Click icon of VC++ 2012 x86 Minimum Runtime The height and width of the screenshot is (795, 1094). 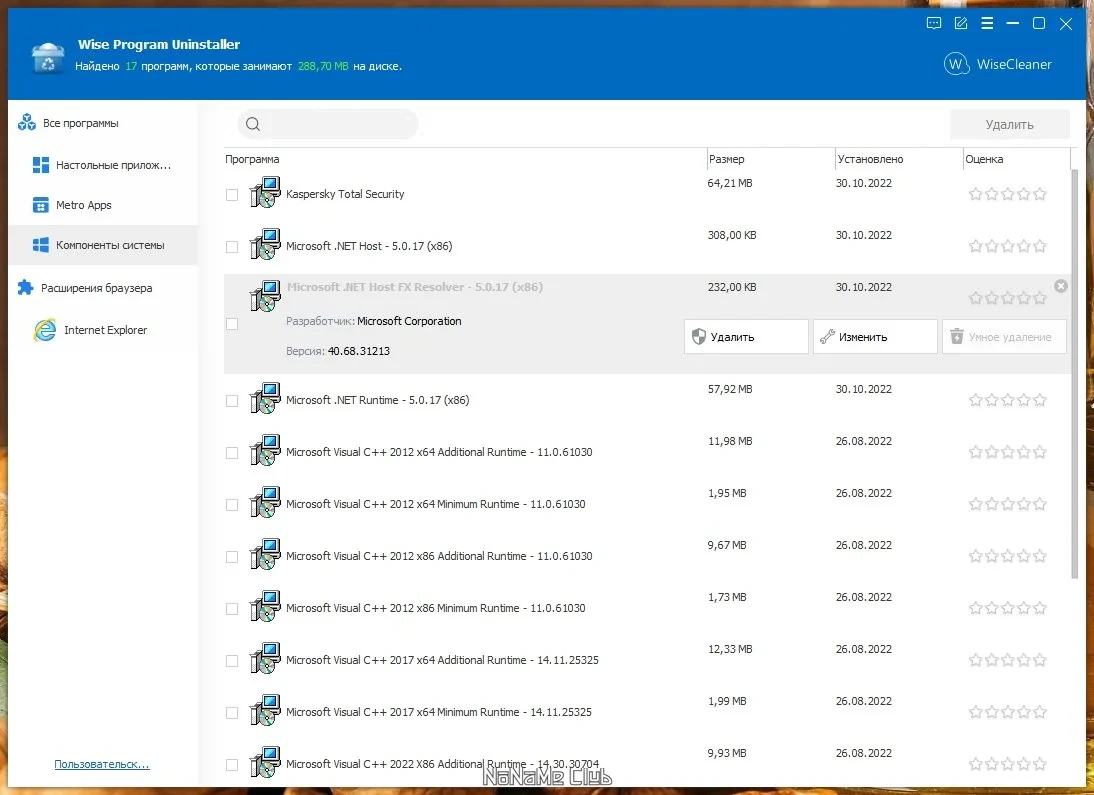265,607
